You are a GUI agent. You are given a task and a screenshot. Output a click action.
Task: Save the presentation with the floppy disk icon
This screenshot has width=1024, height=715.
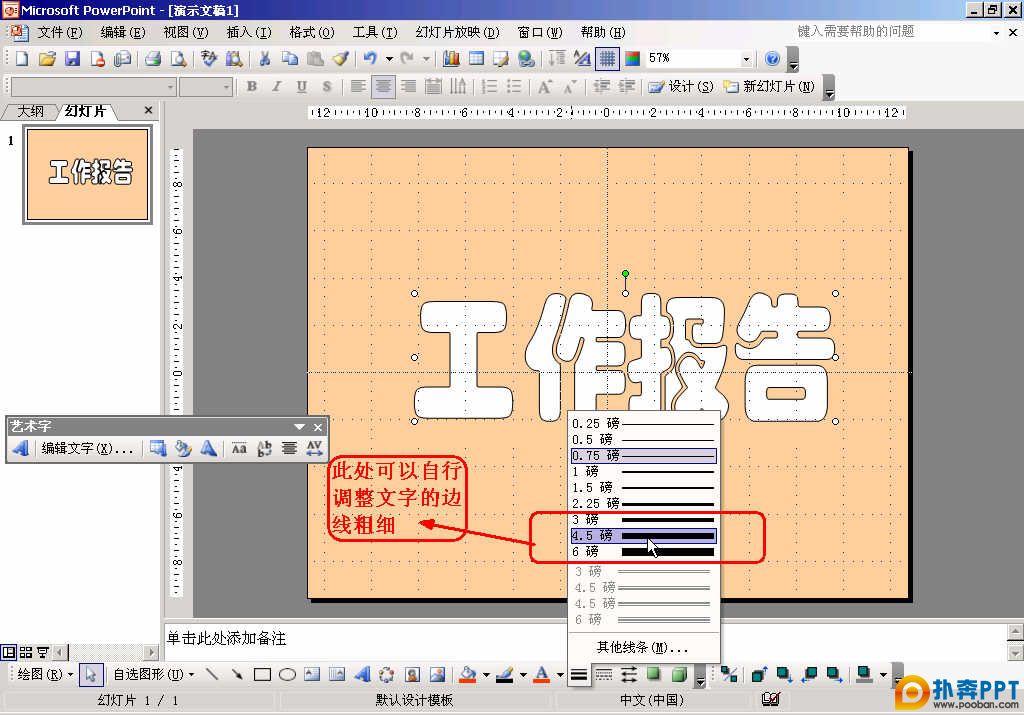[x=72, y=59]
